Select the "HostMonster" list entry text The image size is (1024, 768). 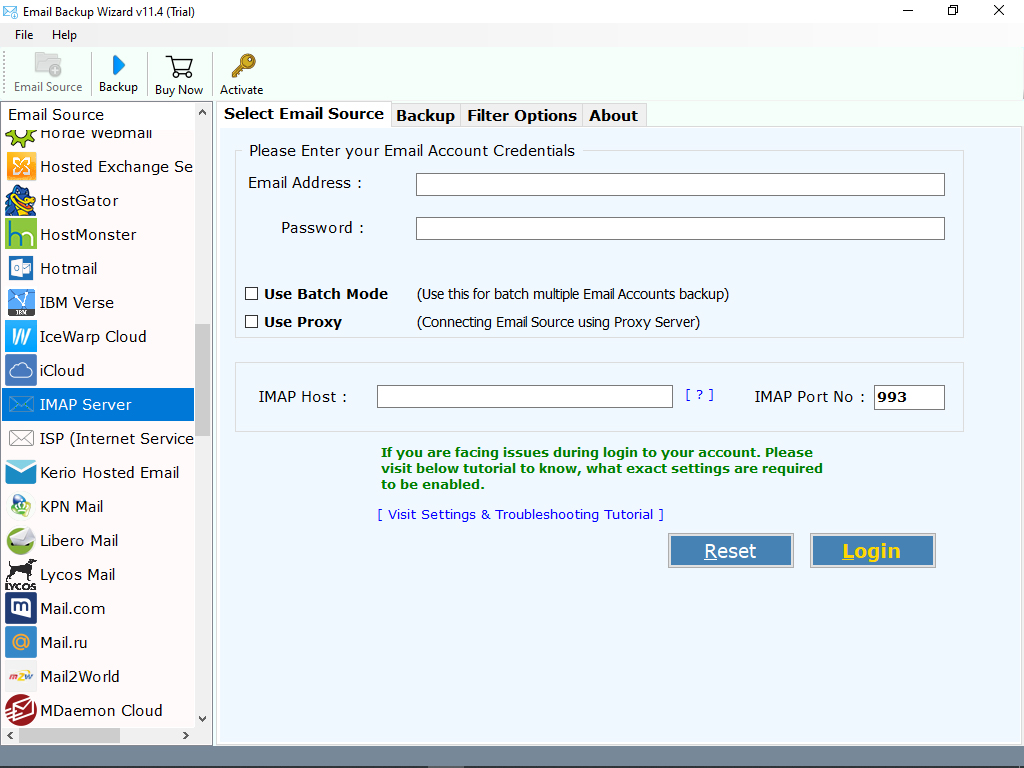(88, 234)
